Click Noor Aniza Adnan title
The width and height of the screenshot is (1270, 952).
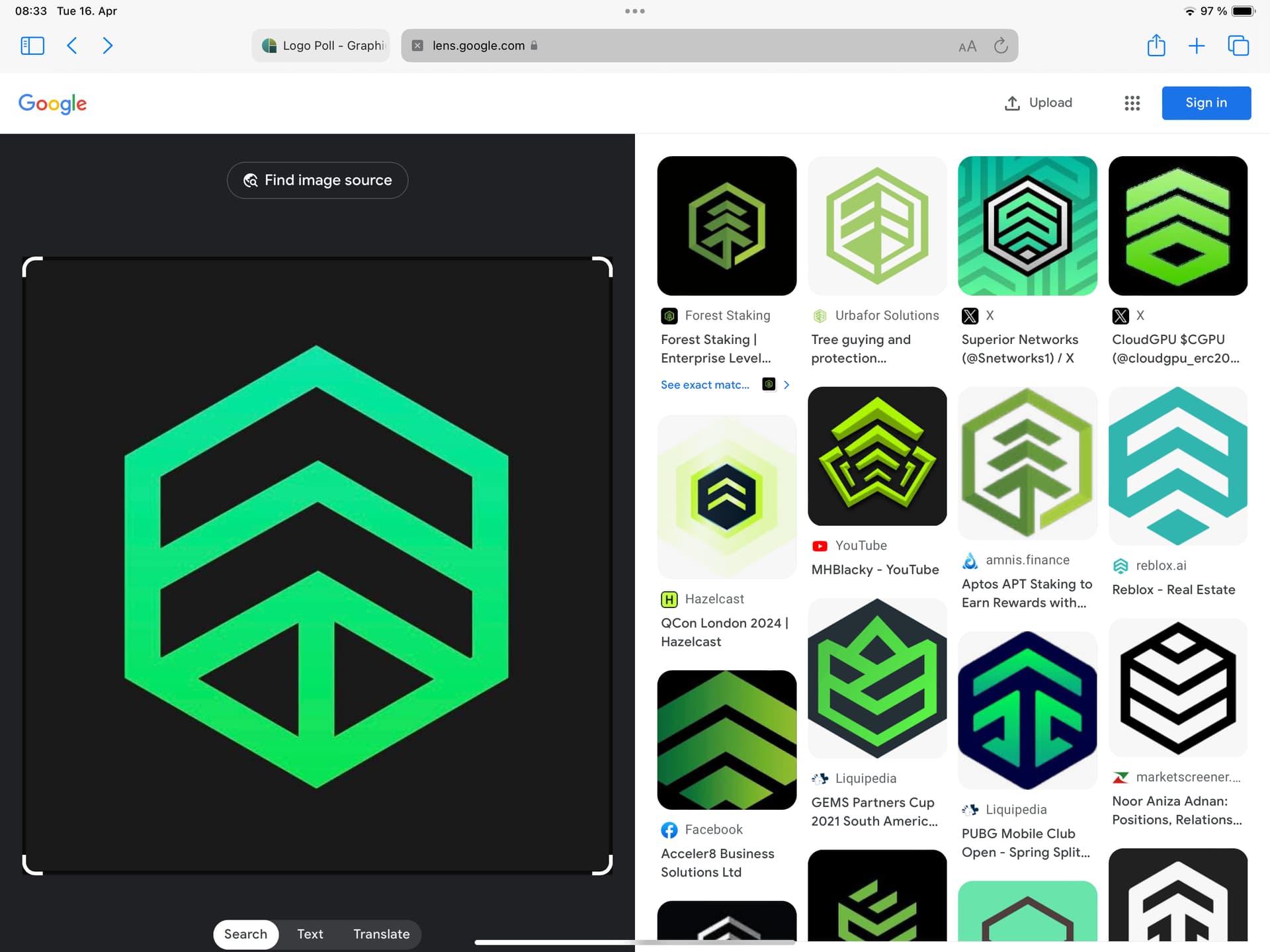1177,810
